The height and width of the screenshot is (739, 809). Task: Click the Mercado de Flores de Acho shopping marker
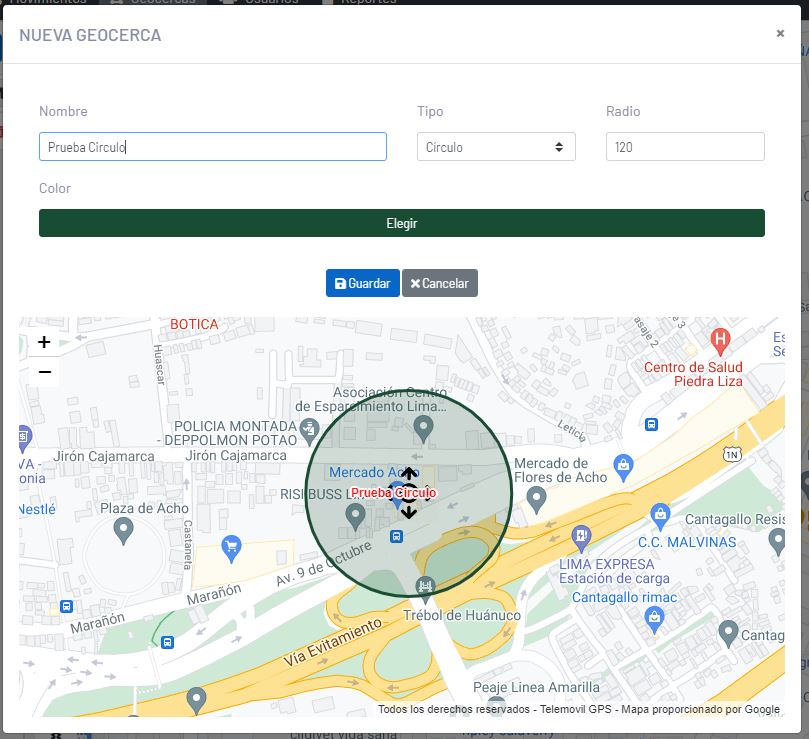tap(623, 467)
